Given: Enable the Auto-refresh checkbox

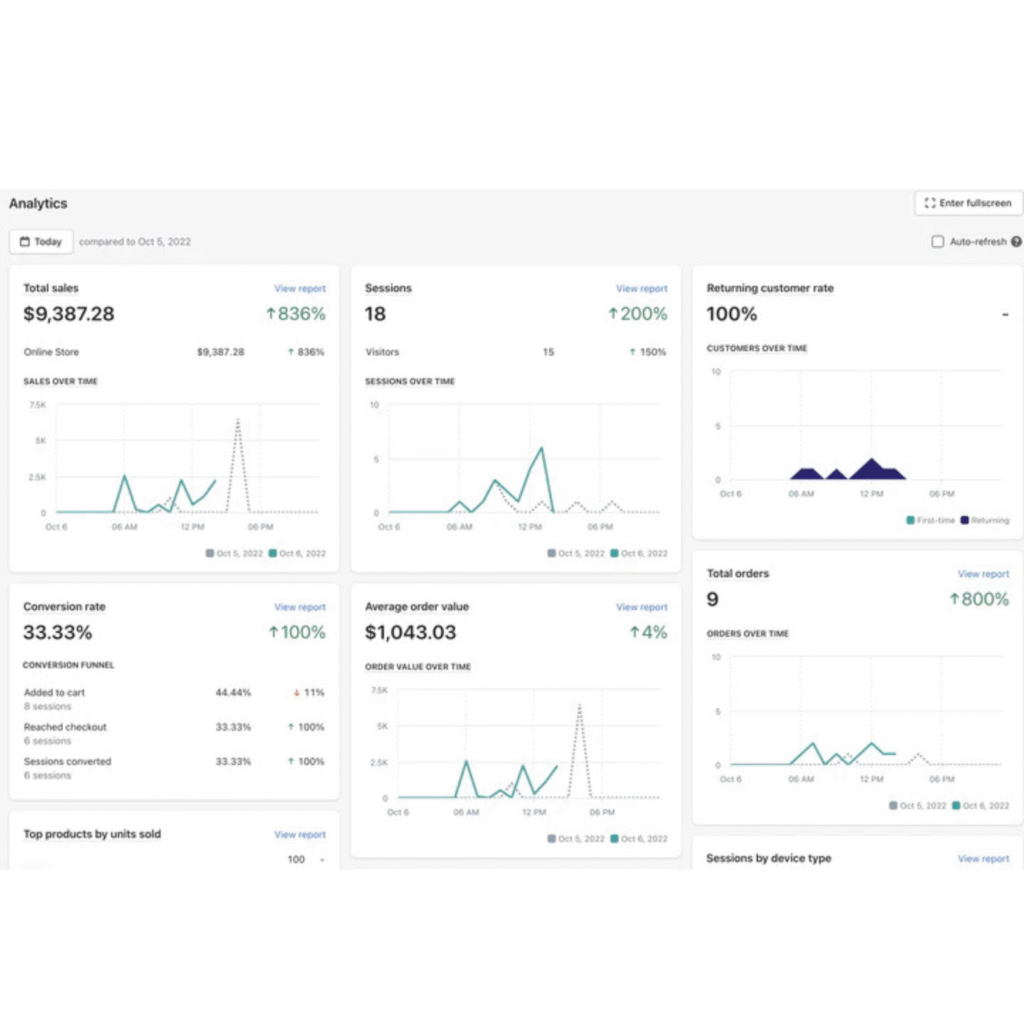Looking at the screenshot, I should tap(937, 242).
